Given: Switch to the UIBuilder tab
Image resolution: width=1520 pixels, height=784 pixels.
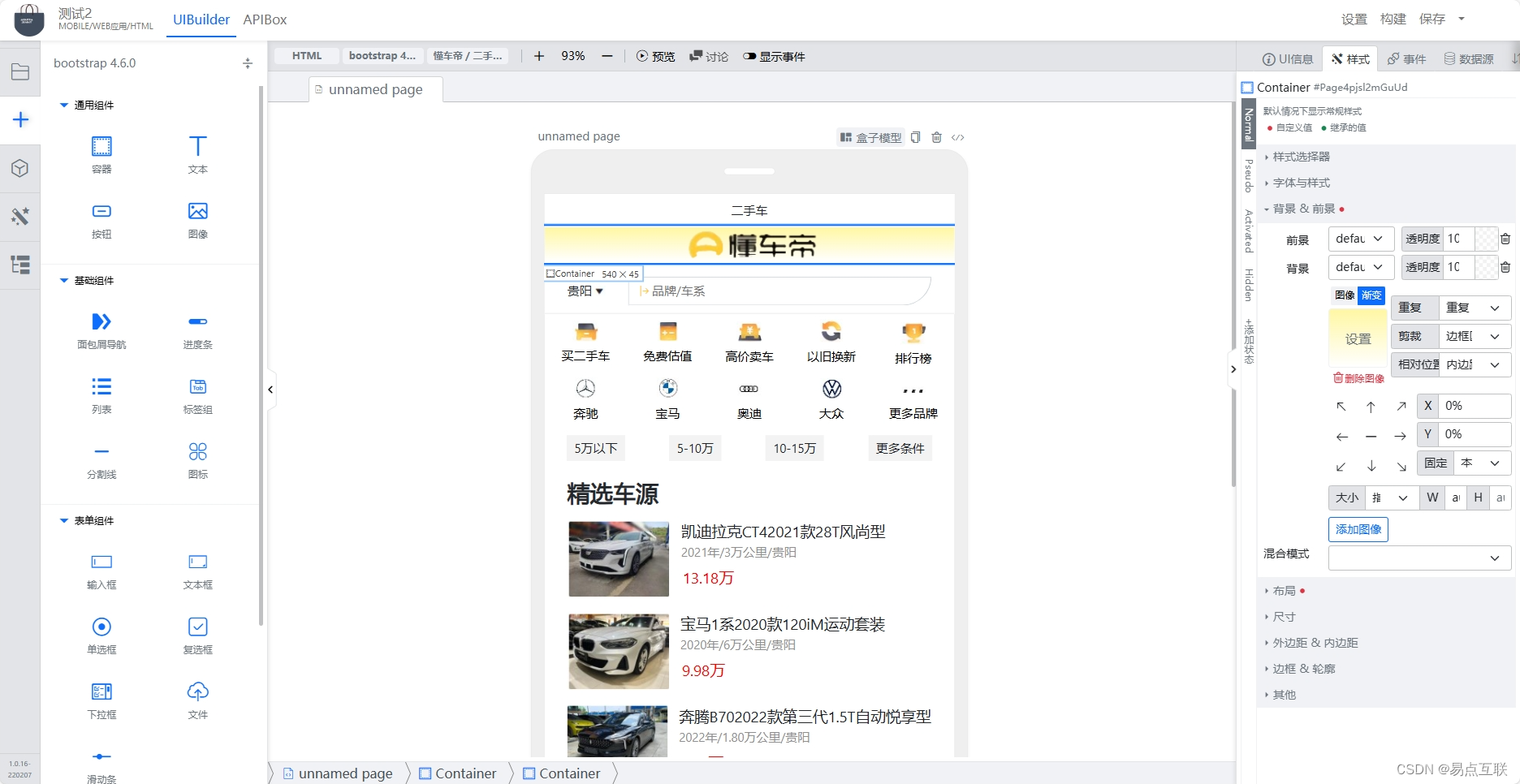Looking at the screenshot, I should pos(201,19).
